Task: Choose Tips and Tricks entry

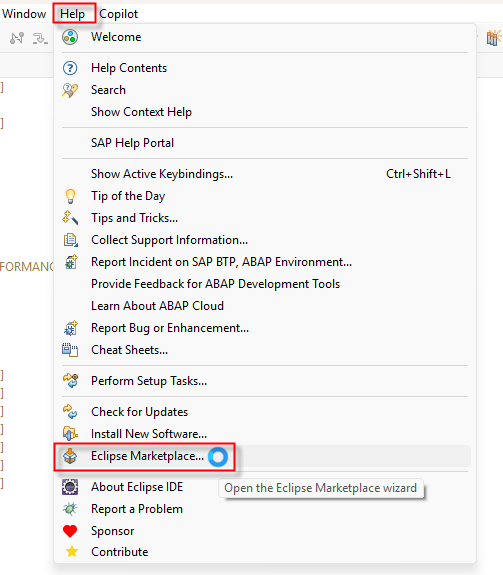Action: click(265, 218)
